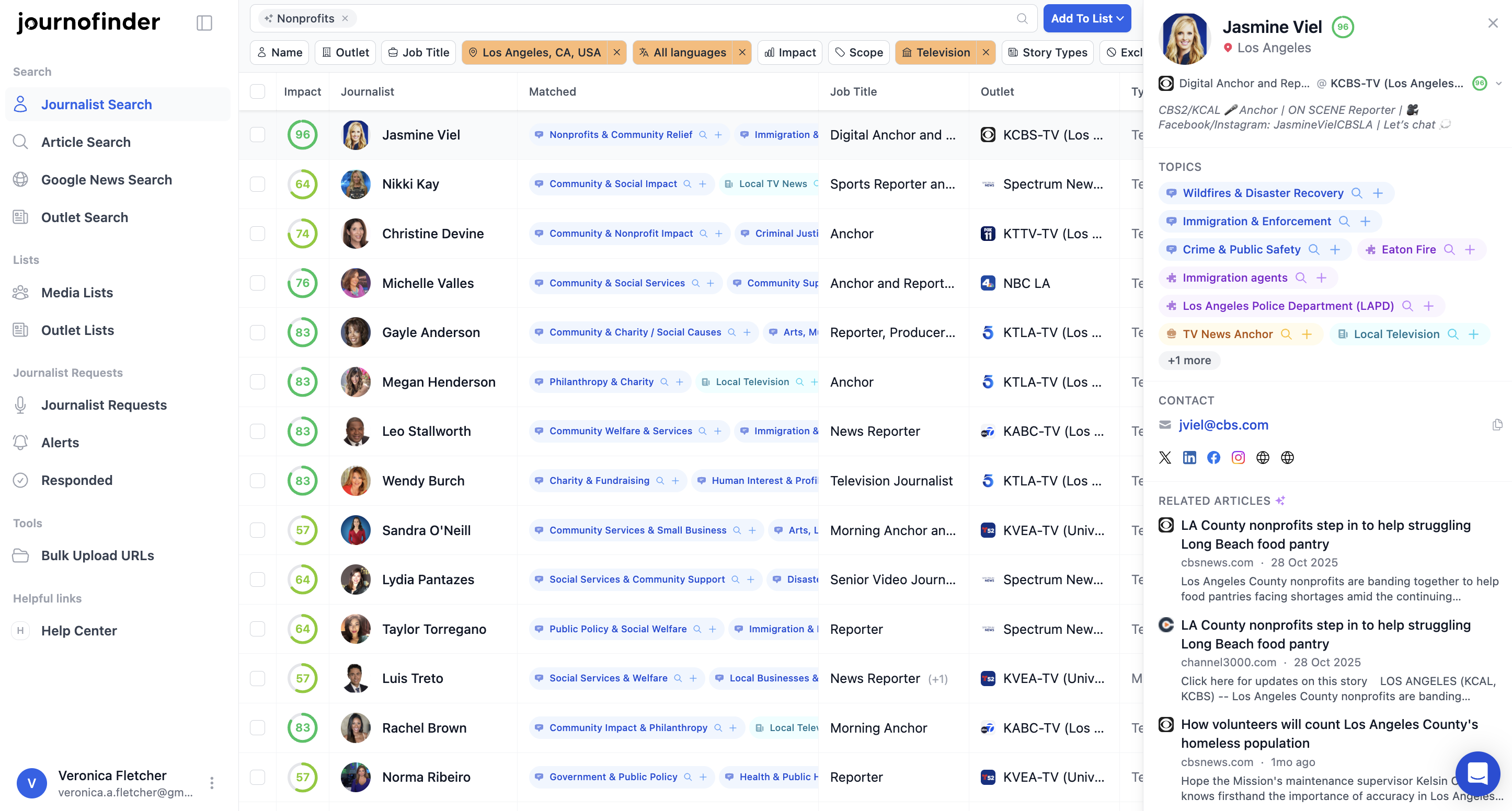This screenshot has width=1512, height=811.
Task: Copy the jviel@cbs.com email address
Action: coord(1497,425)
